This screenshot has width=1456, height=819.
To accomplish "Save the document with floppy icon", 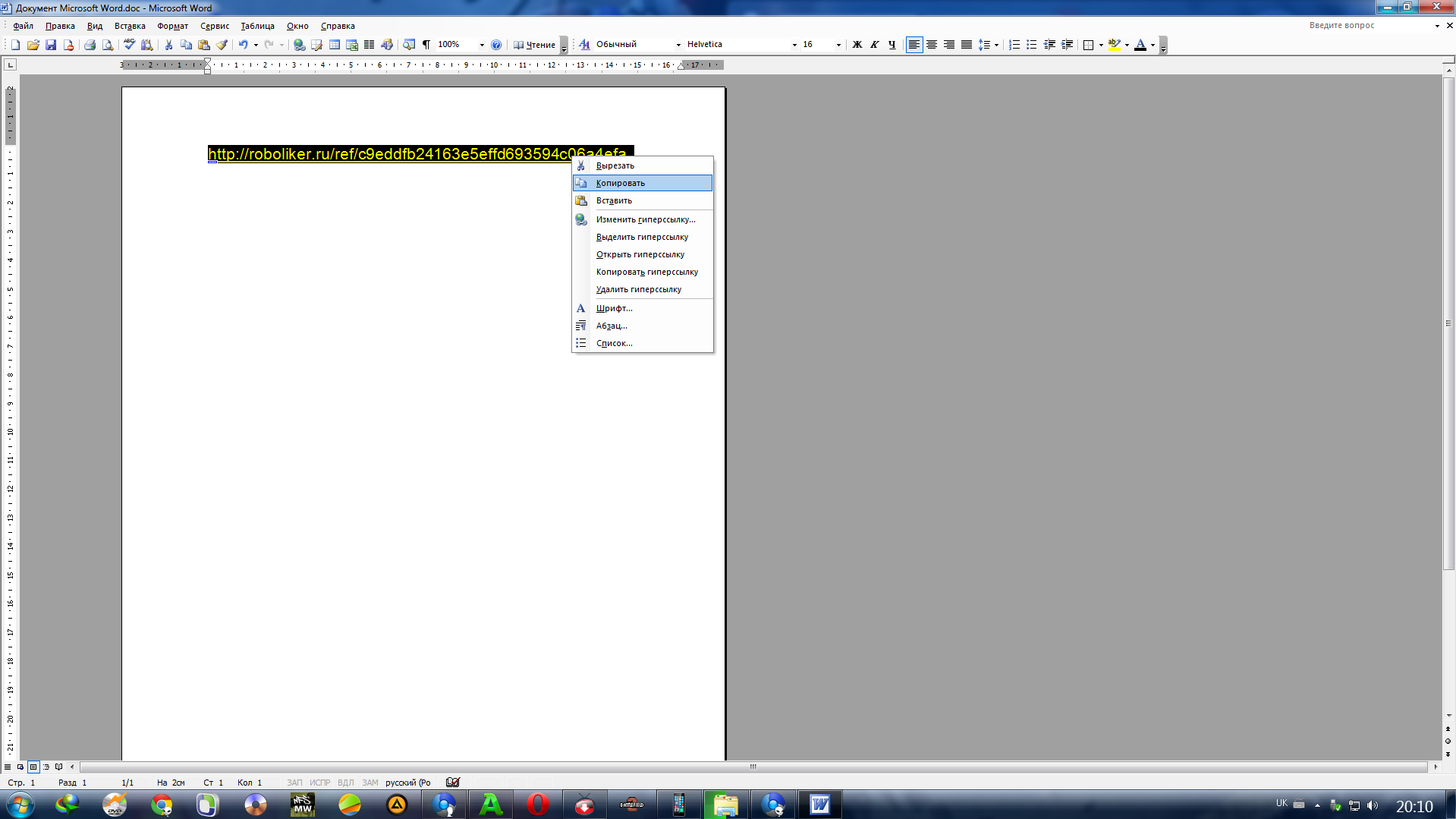I will 51,45.
